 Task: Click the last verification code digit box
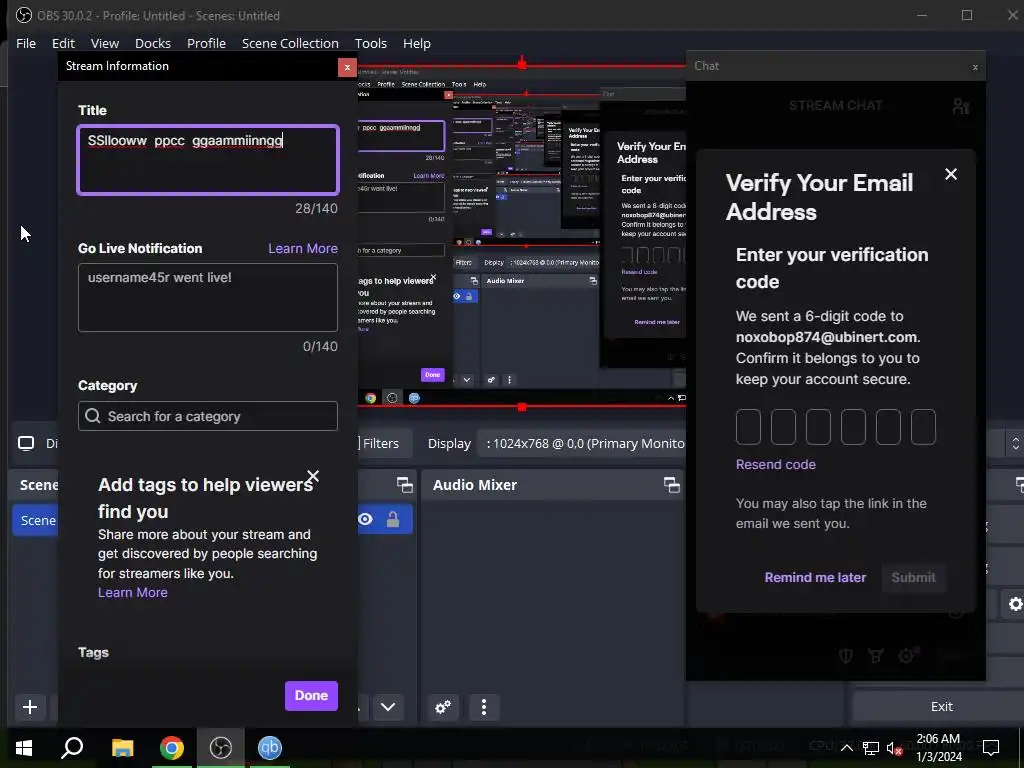pyautogui.click(x=923, y=427)
